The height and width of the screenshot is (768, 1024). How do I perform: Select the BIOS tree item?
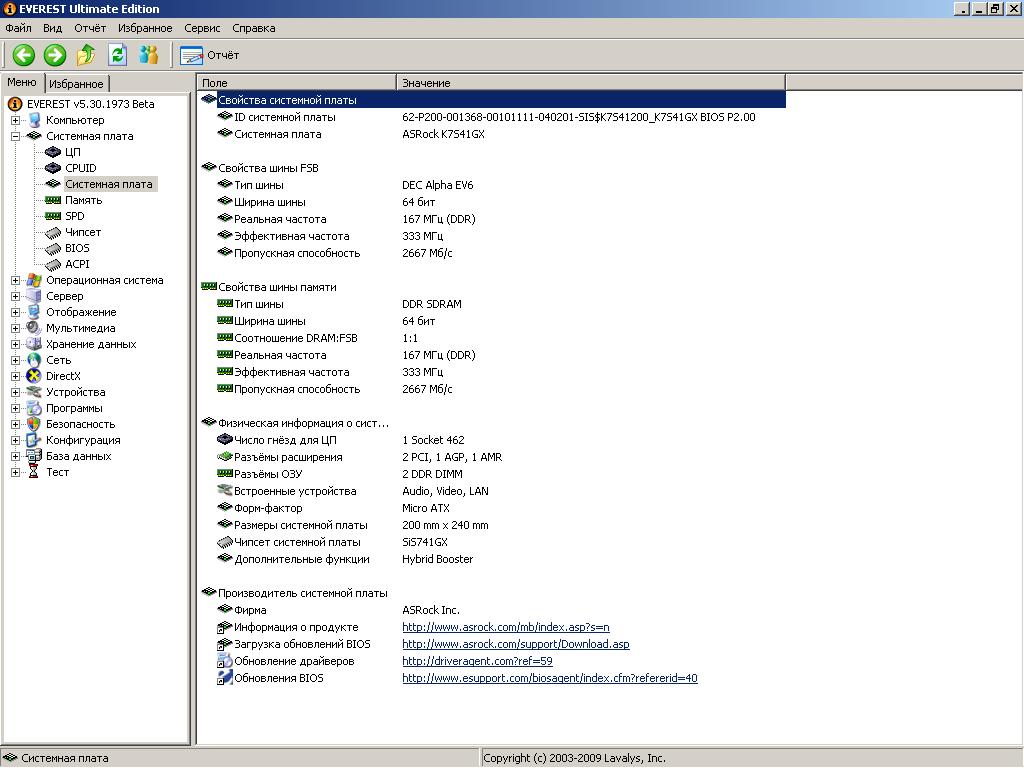pyautogui.click(x=77, y=248)
